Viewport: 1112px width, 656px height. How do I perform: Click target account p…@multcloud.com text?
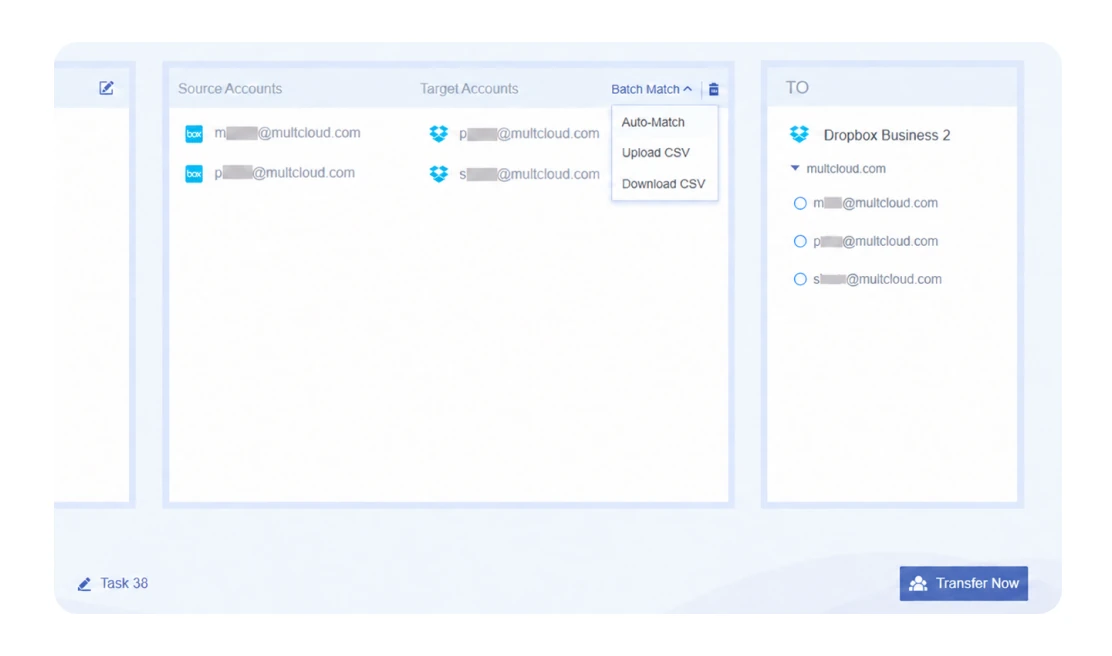[529, 133]
